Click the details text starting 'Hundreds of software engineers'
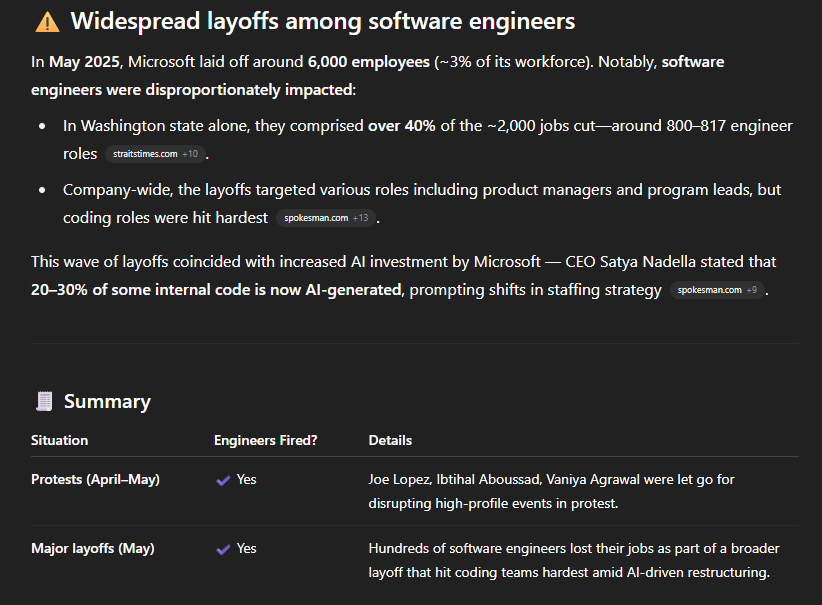Image resolution: width=822 pixels, height=605 pixels. click(574, 560)
